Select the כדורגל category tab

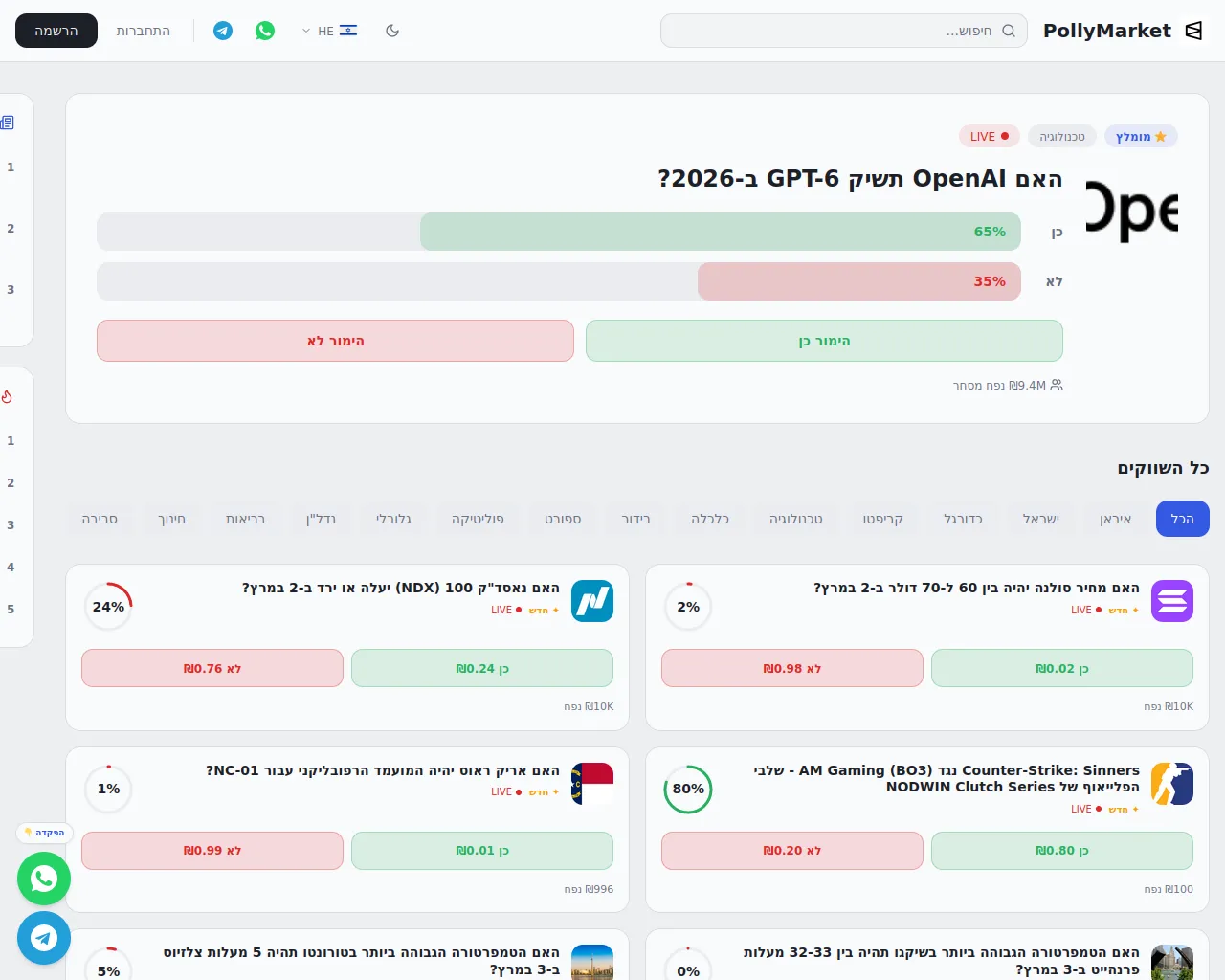coord(963,519)
